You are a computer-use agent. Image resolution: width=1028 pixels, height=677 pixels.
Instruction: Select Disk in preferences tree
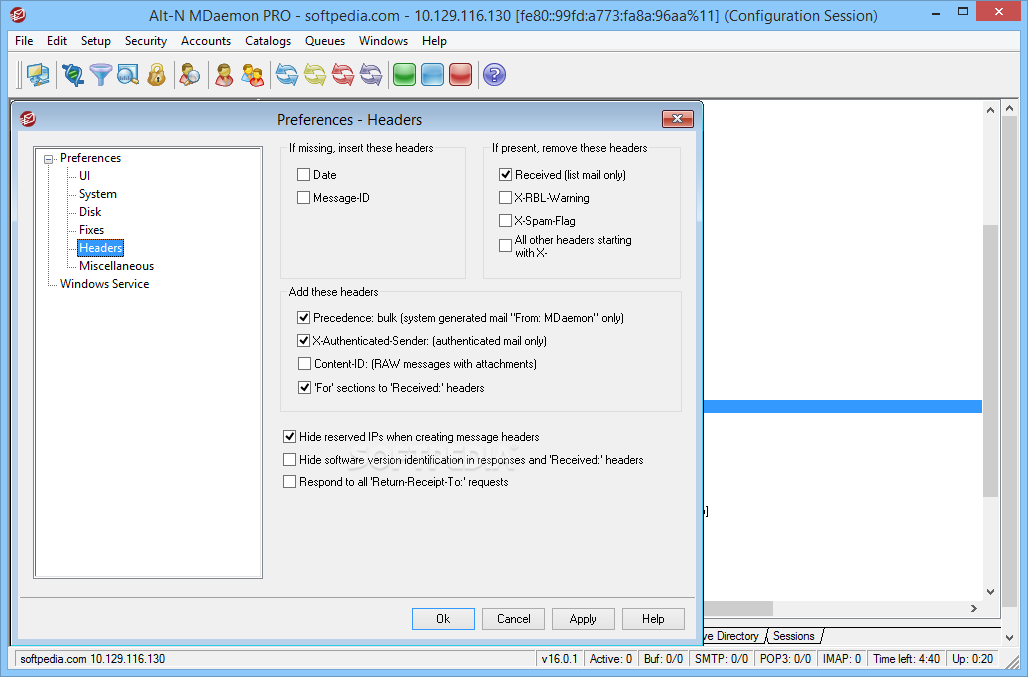click(x=90, y=212)
